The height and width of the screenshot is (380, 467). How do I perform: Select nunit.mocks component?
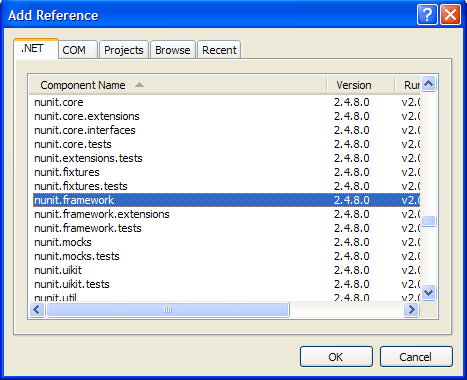[63, 242]
